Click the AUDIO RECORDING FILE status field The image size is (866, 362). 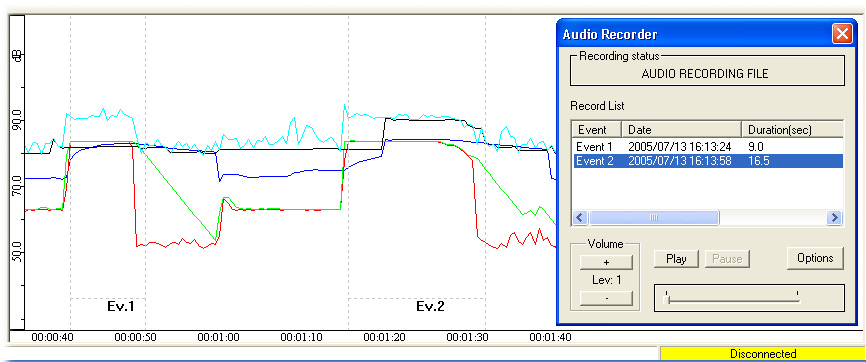pos(707,74)
